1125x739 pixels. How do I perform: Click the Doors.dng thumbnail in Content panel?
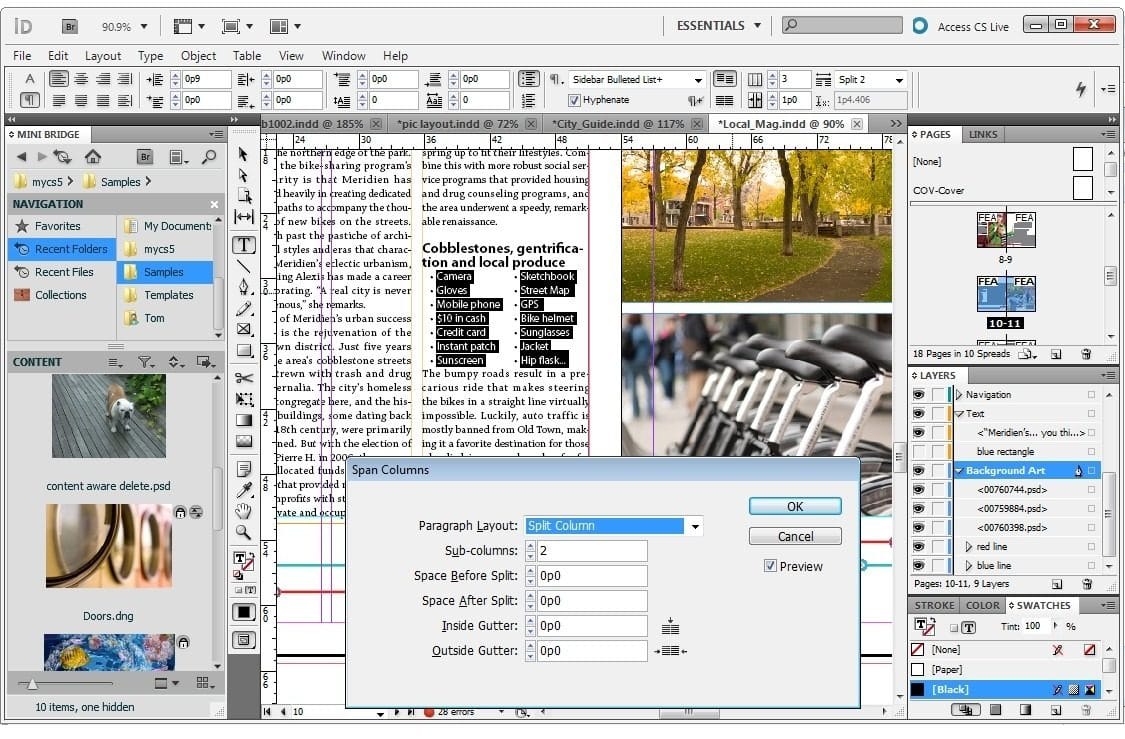[108, 545]
